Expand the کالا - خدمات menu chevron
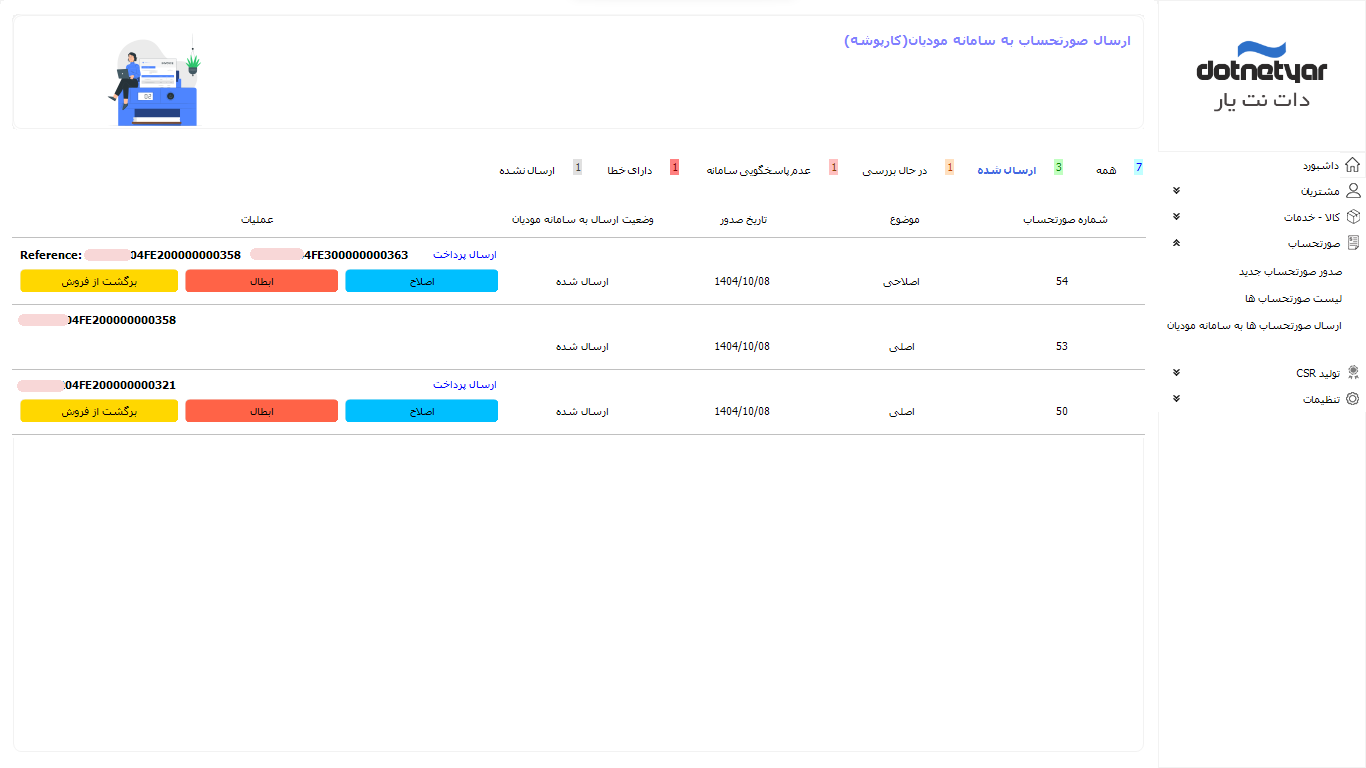This screenshot has width=1366, height=768. (x=1176, y=217)
